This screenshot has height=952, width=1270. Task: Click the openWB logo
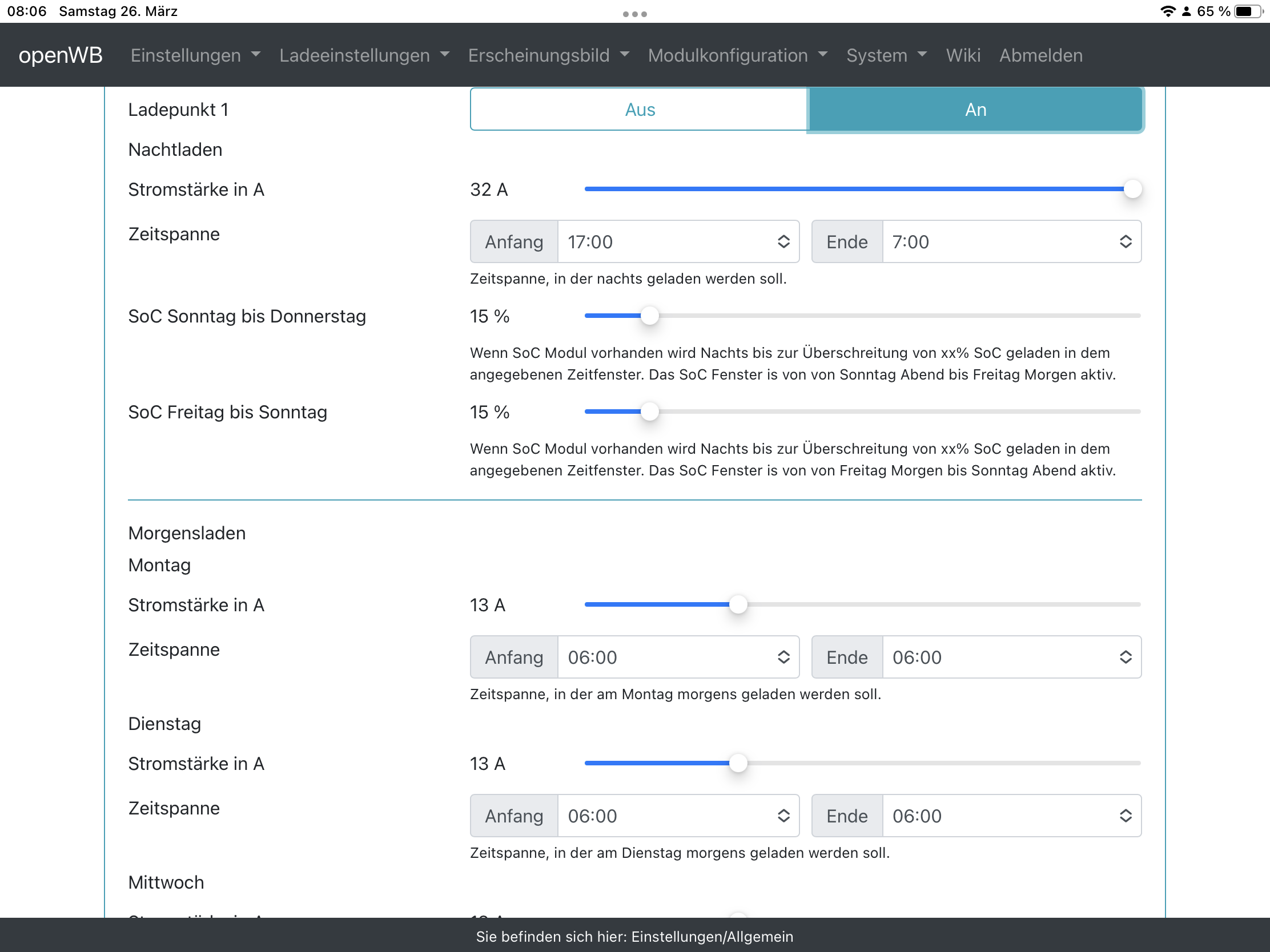[x=61, y=55]
